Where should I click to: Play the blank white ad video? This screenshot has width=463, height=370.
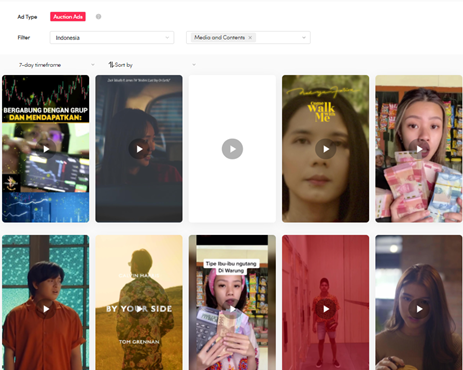pos(232,149)
